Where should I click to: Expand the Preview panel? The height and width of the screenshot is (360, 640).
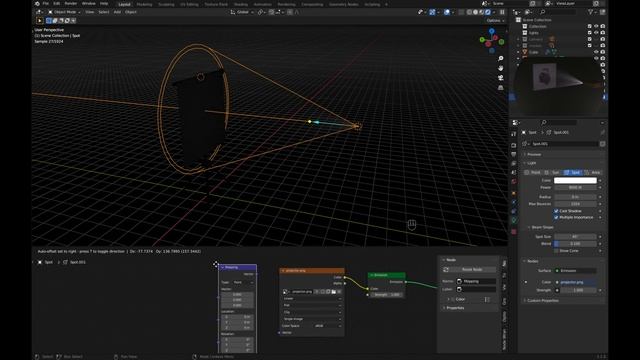pyautogui.click(x=534, y=155)
